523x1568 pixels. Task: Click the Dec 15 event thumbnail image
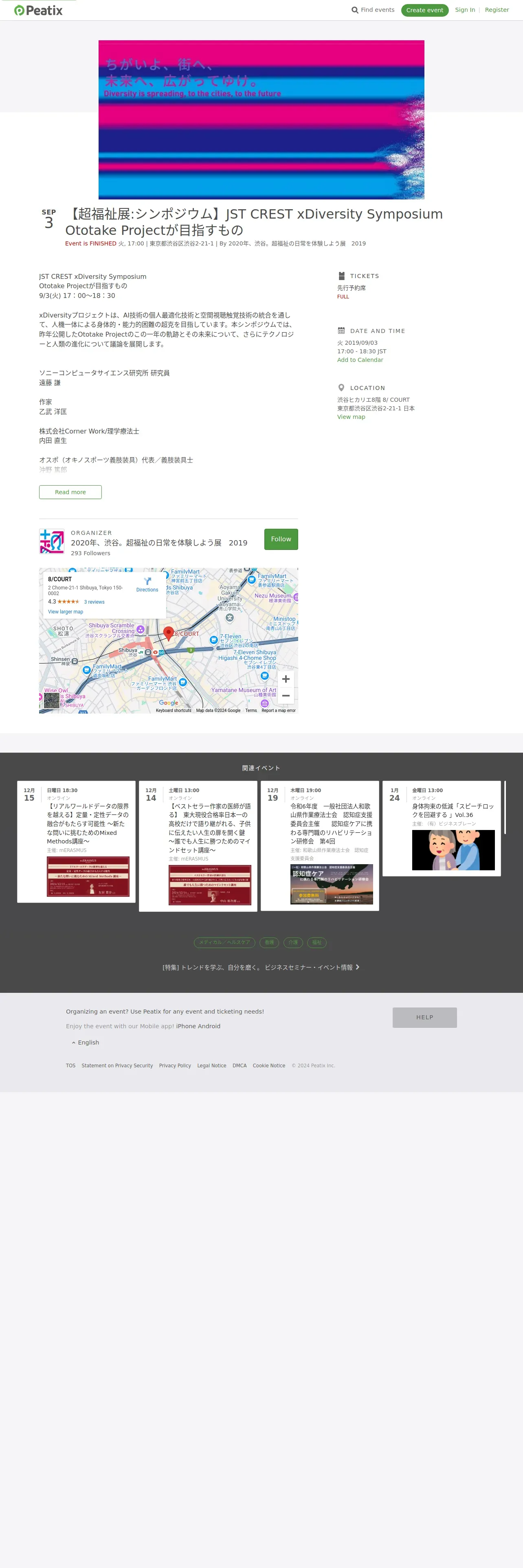coord(88,876)
